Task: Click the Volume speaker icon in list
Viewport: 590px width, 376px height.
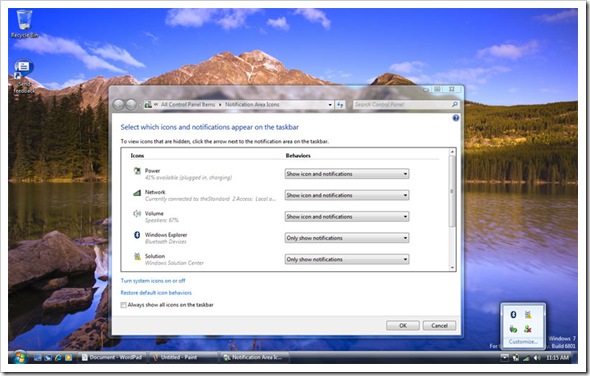Action: 137,214
